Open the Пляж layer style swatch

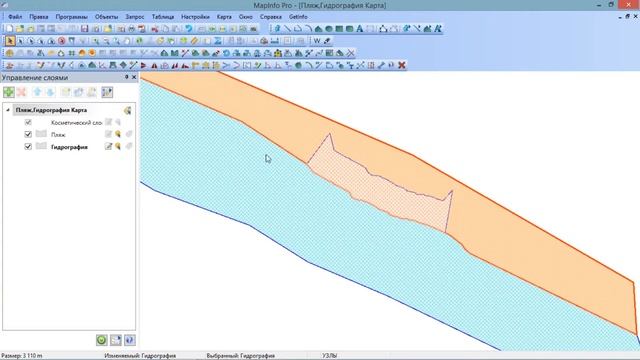click(x=41, y=134)
